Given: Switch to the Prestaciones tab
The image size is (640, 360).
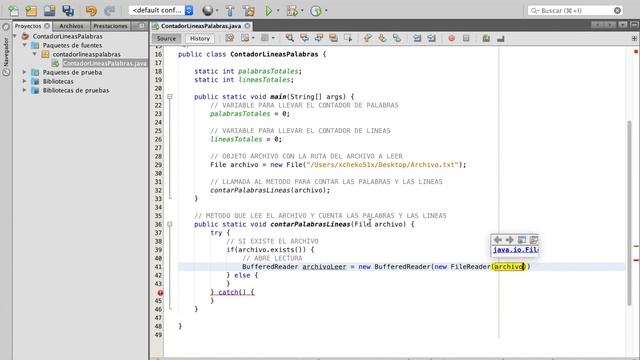Looking at the screenshot, I should pyautogui.click(x=110, y=26).
